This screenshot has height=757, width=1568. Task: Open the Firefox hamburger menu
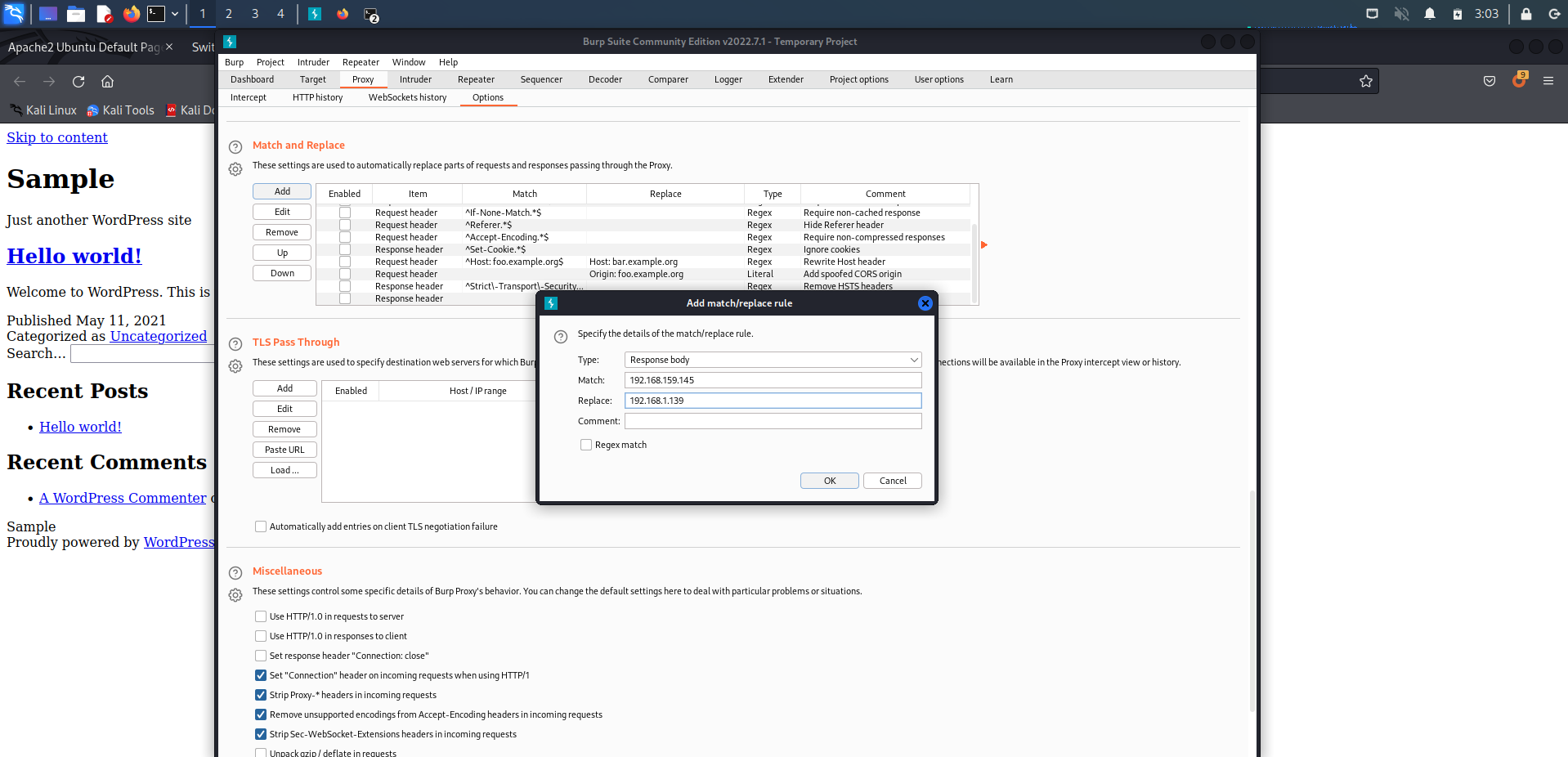click(1548, 81)
